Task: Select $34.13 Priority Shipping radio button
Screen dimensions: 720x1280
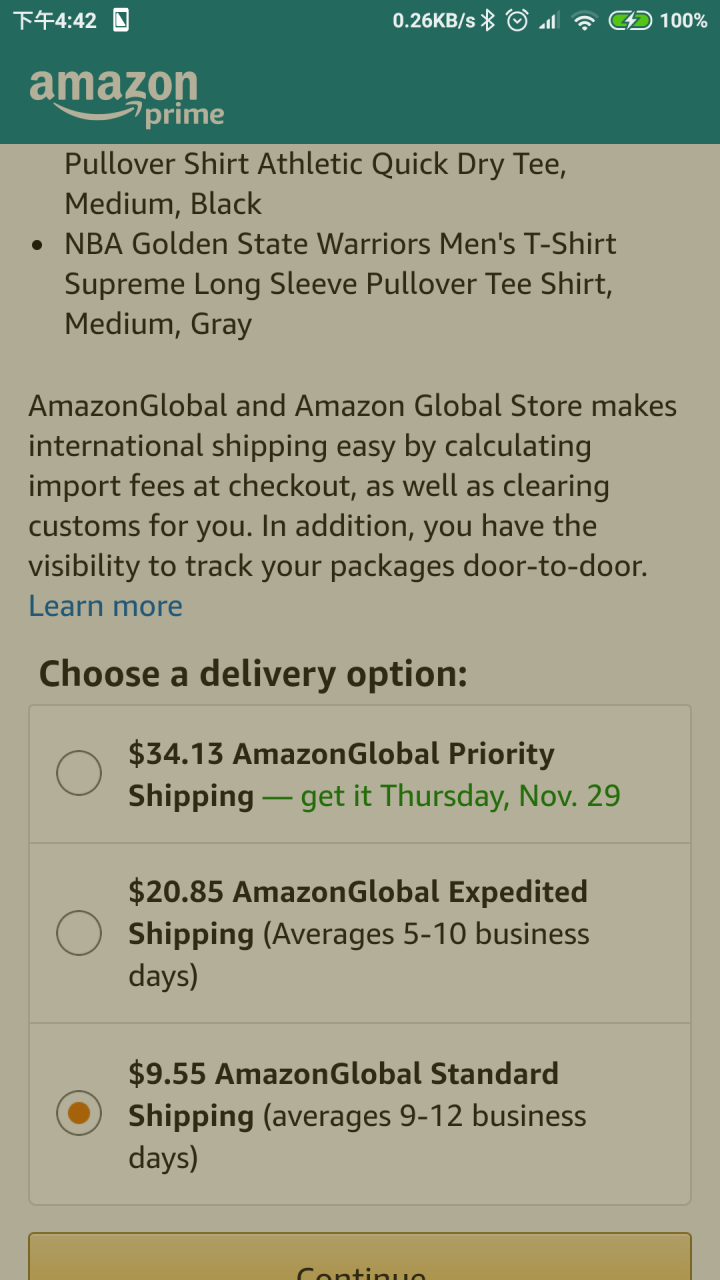Action: (79, 774)
